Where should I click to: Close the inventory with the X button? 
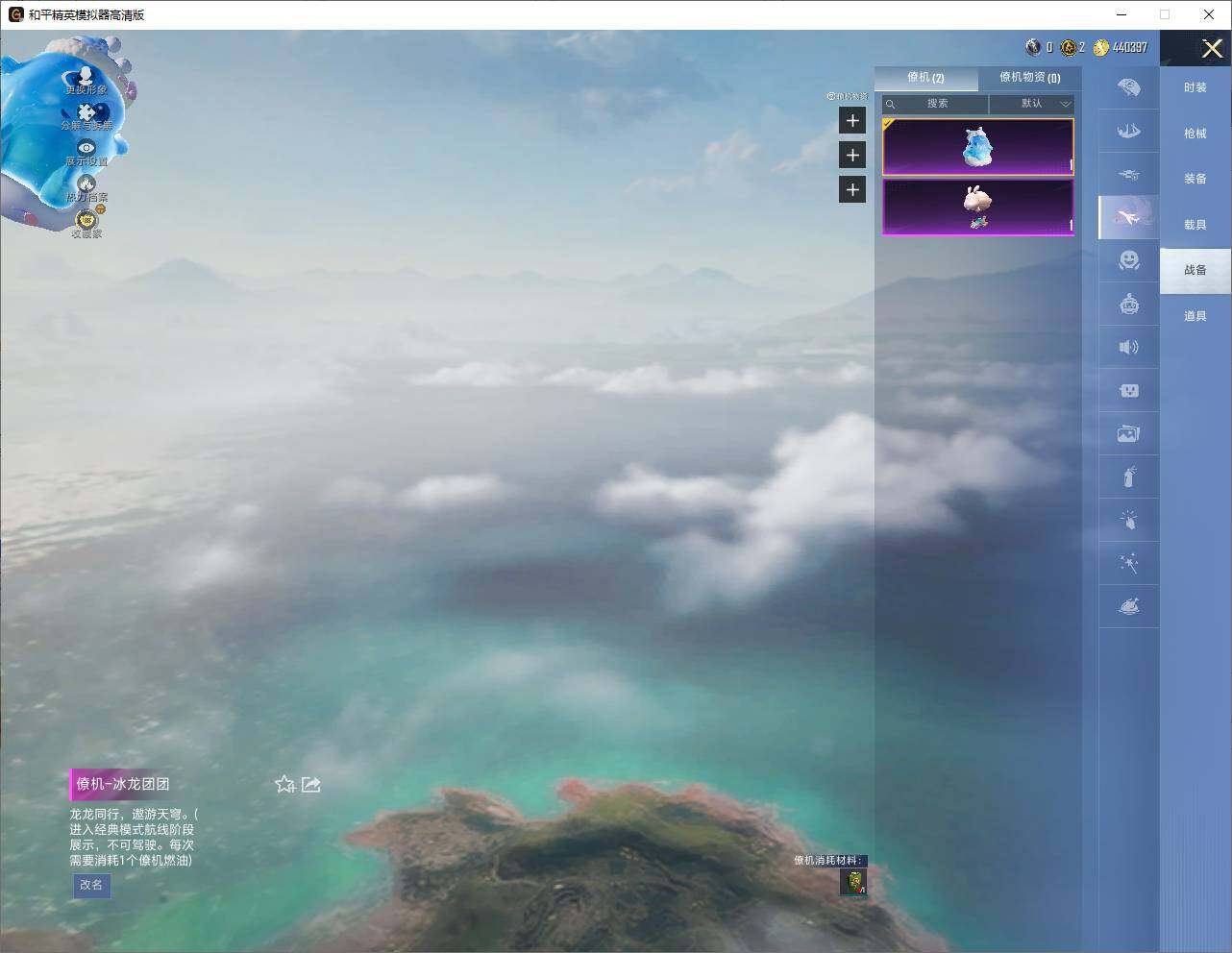click(1212, 48)
